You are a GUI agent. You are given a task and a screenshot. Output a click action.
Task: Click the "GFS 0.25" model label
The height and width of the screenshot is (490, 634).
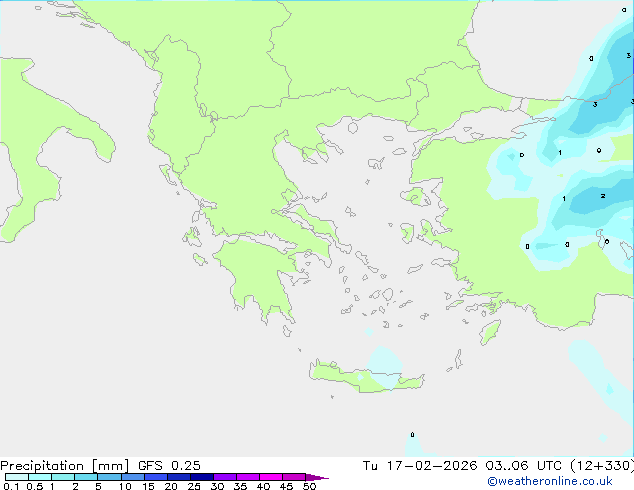[169, 466]
